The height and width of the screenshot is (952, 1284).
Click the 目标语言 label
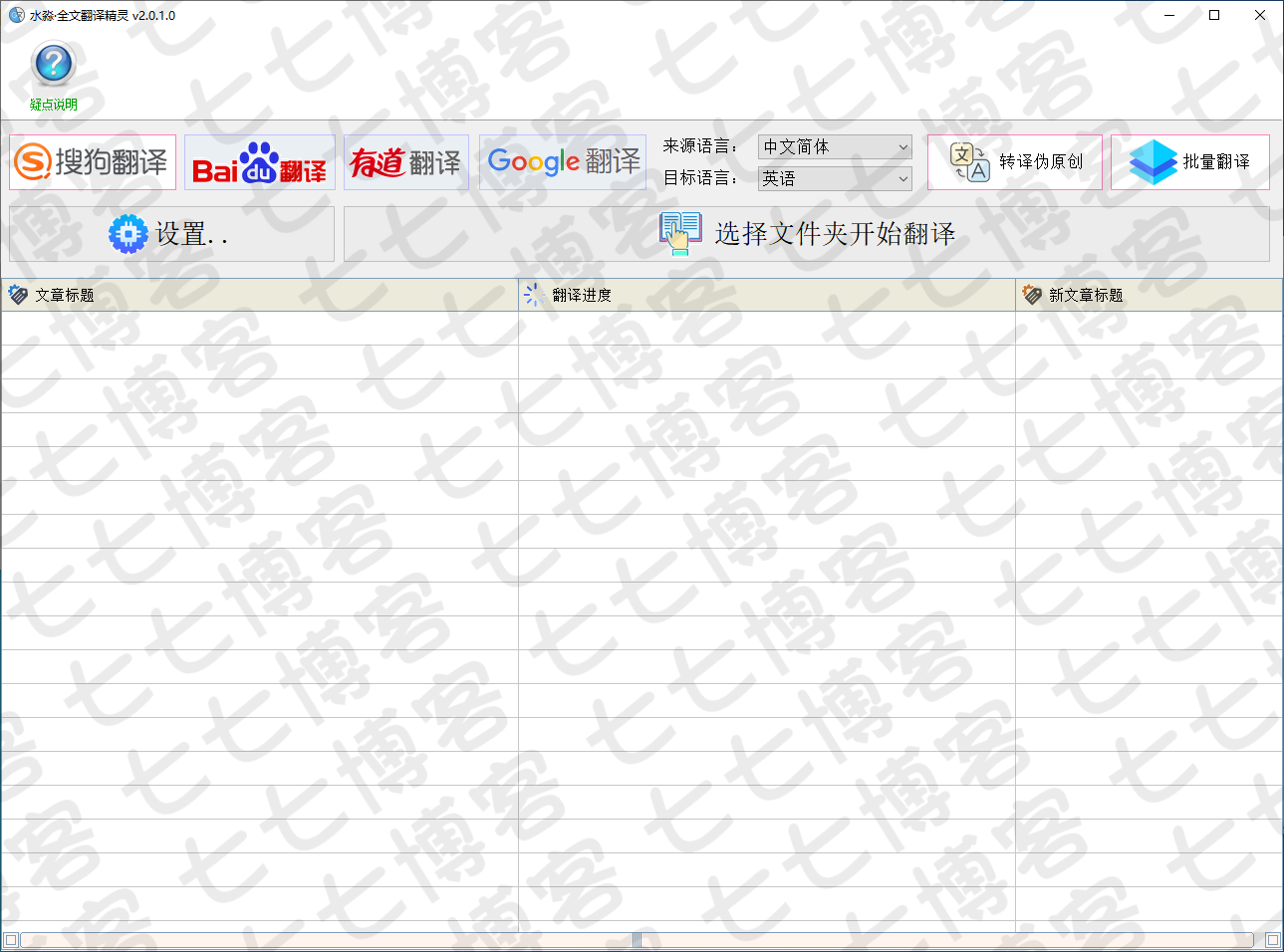pyautogui.click(x=700, y=178)
